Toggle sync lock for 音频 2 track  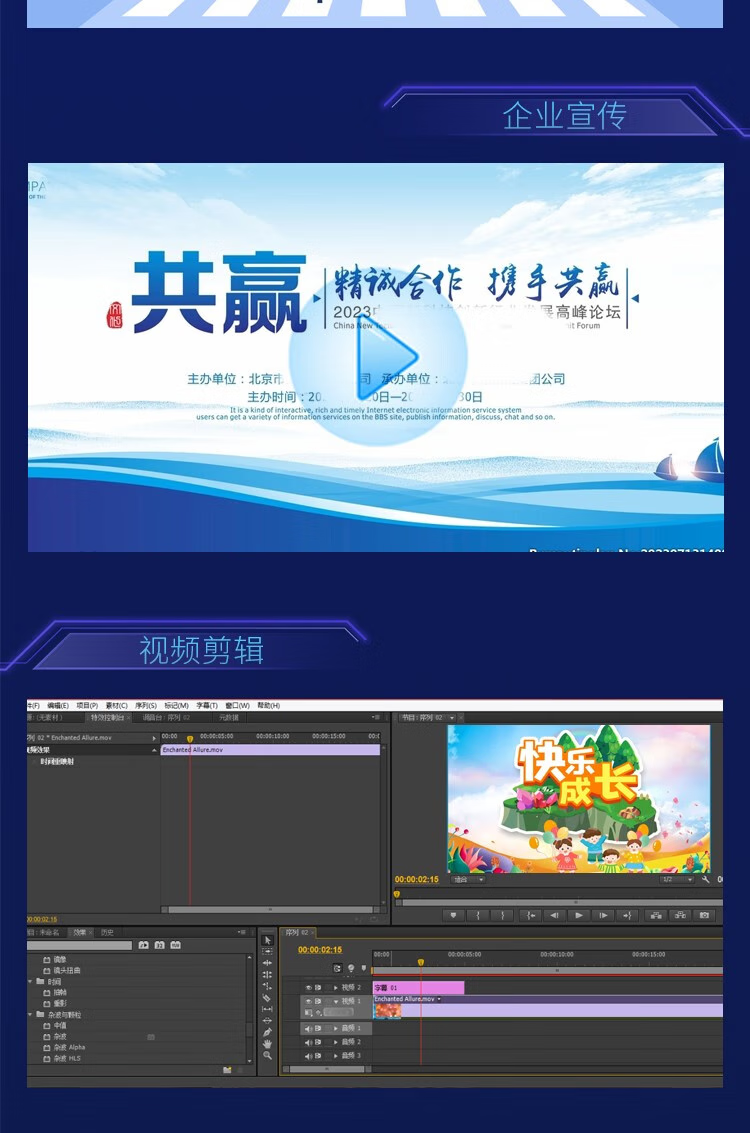point(318,1042)
